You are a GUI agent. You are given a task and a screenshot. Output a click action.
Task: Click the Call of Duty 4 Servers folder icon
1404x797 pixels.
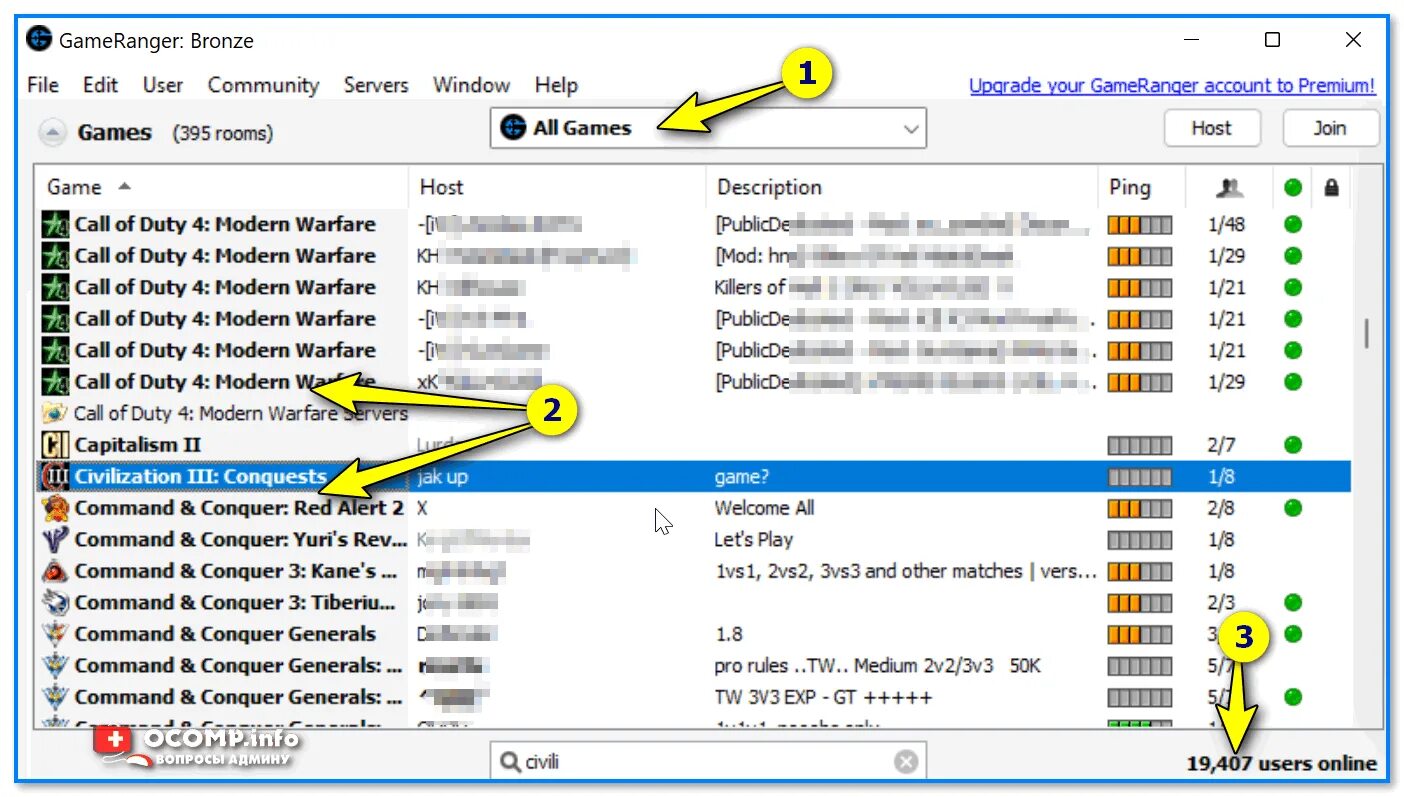(x=54, y=413)
